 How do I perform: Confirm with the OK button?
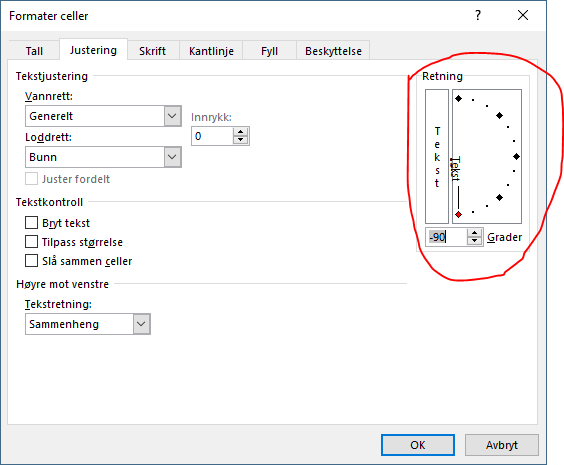[418, 445]
